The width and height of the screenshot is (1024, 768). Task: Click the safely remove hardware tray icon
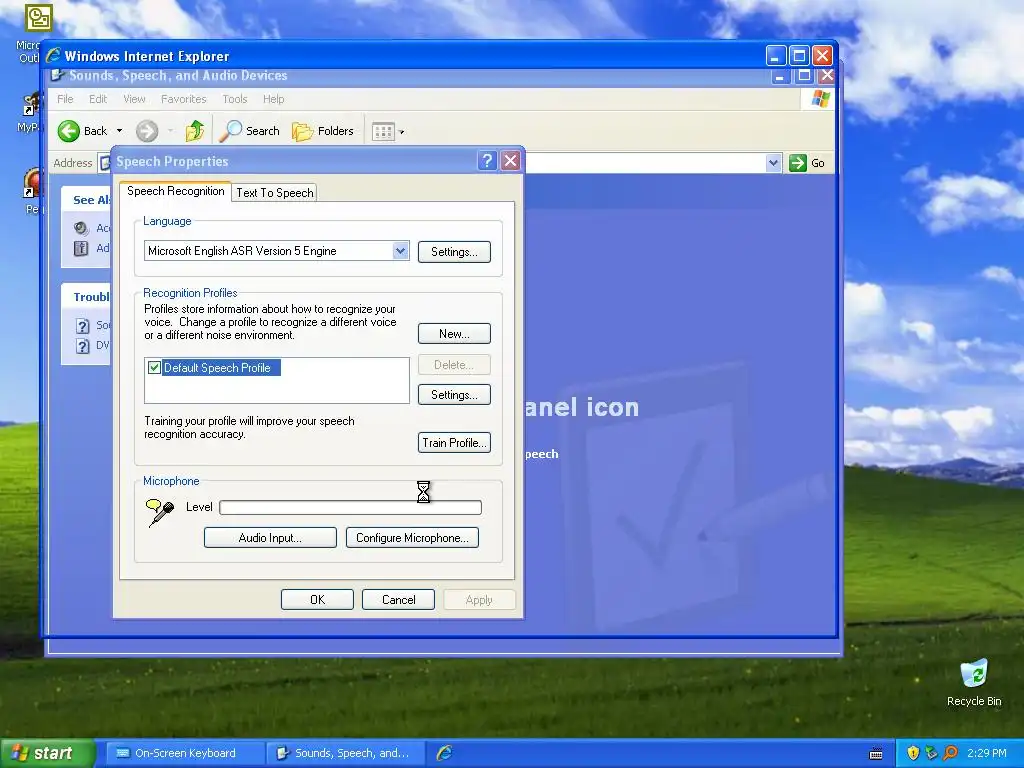[931, 753]
